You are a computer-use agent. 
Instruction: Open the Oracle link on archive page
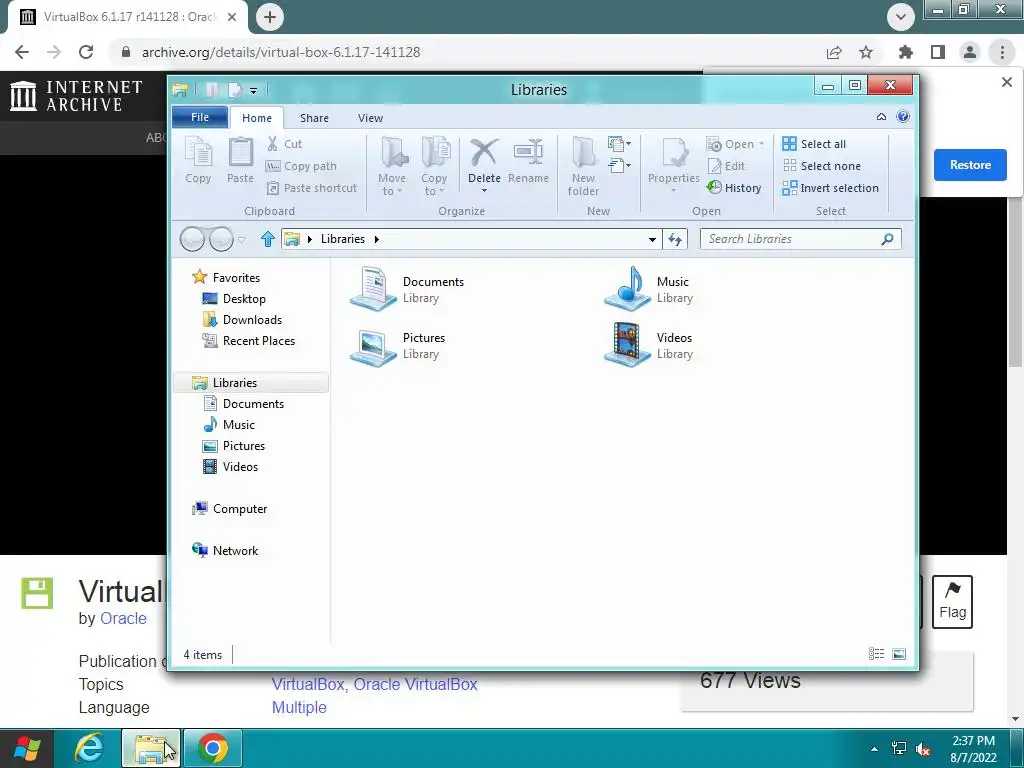click(123, 618)
